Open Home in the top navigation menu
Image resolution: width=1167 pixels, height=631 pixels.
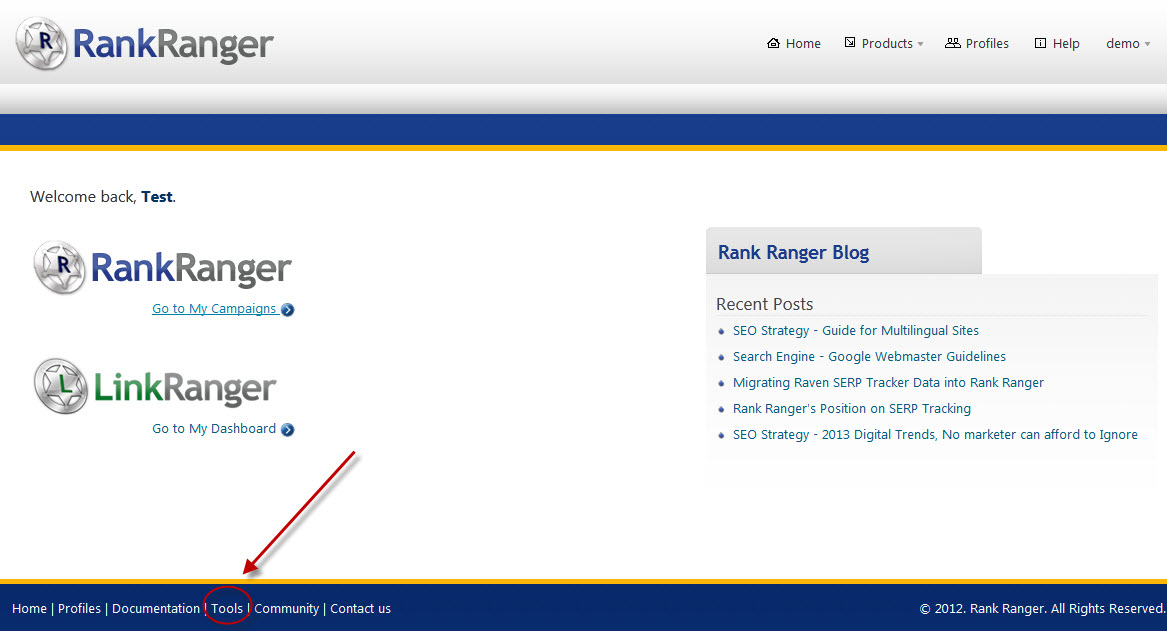pyautogui.click(x=803, y=43)
